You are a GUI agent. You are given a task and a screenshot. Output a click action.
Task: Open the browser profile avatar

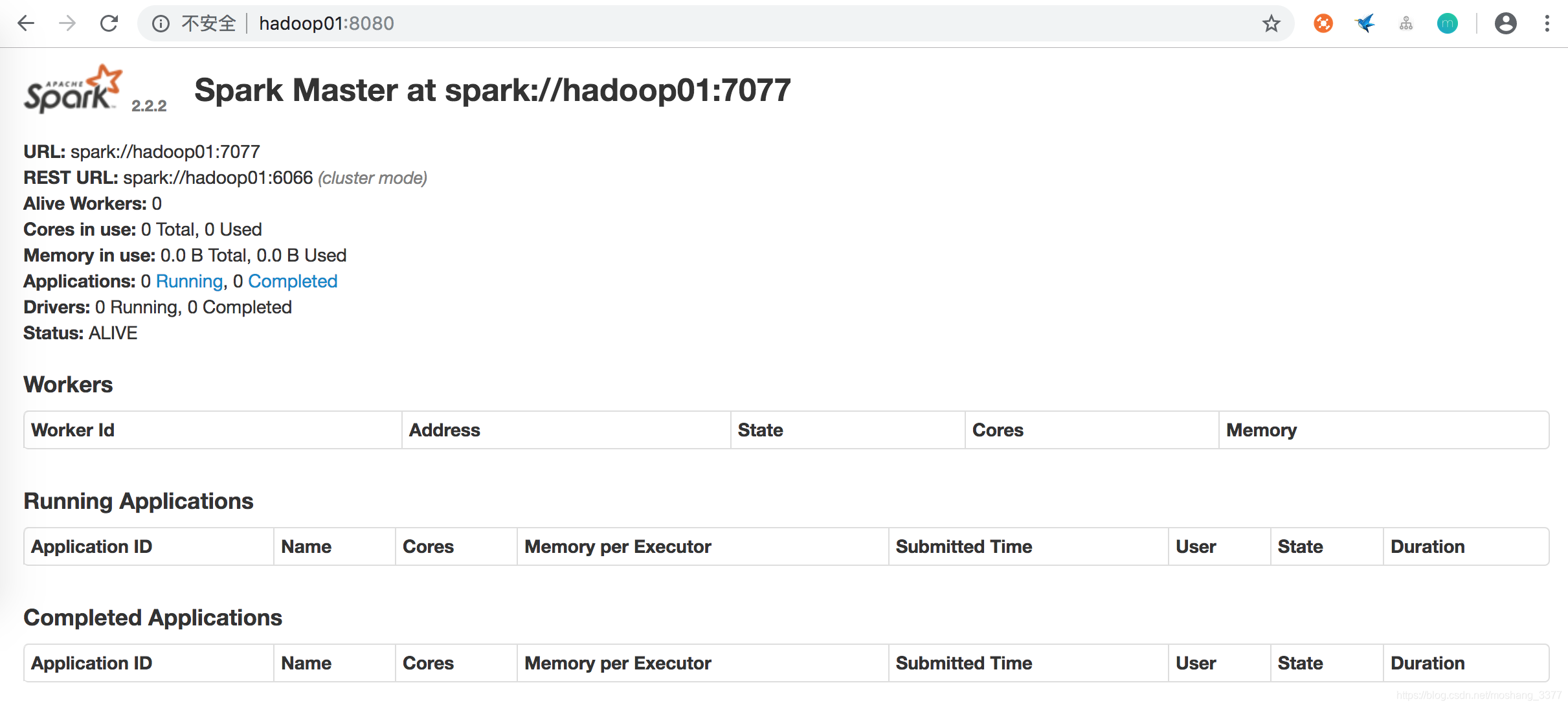point(1506,24)
